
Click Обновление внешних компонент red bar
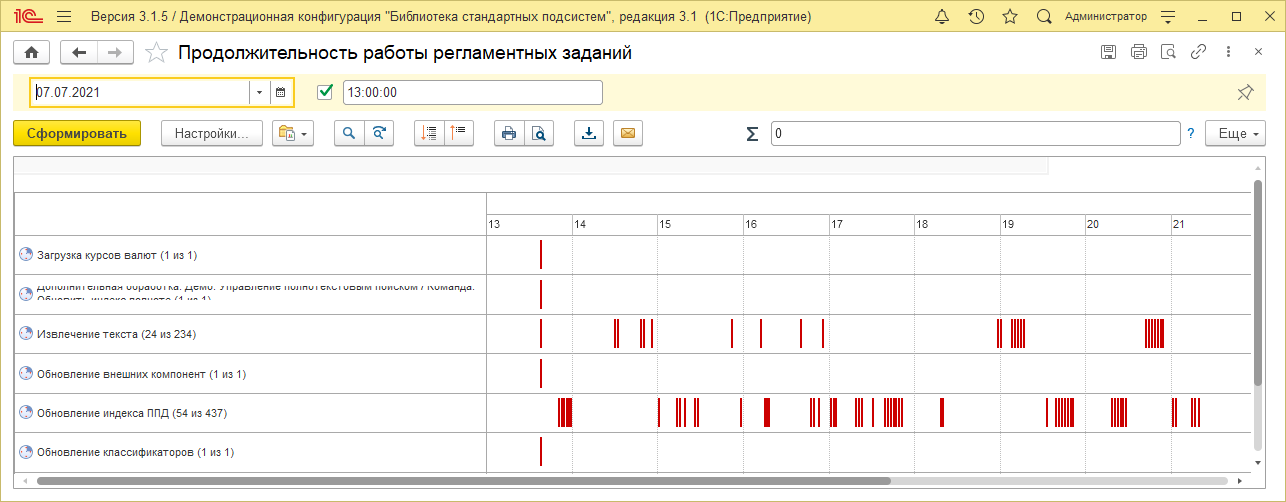tap(541, 373)
